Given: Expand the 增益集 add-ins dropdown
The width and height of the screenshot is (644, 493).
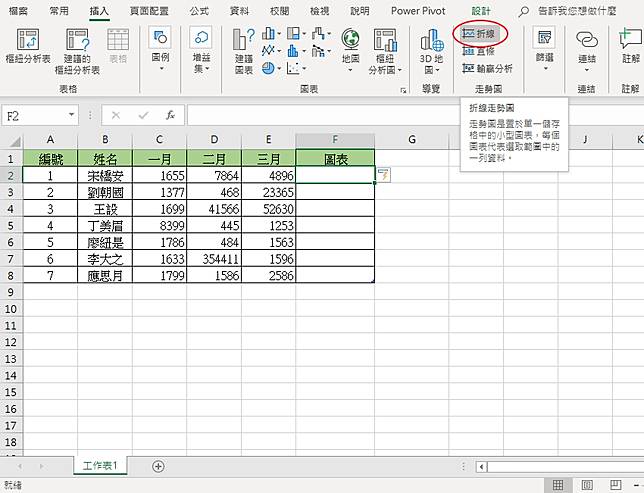Looking at the screenshot, I should (x=201, y=50).
